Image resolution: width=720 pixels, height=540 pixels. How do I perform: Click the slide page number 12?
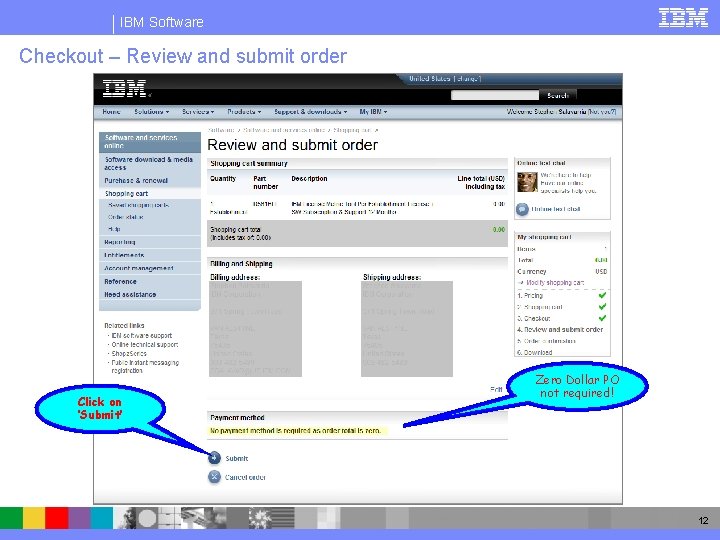(x=703, y=520)
